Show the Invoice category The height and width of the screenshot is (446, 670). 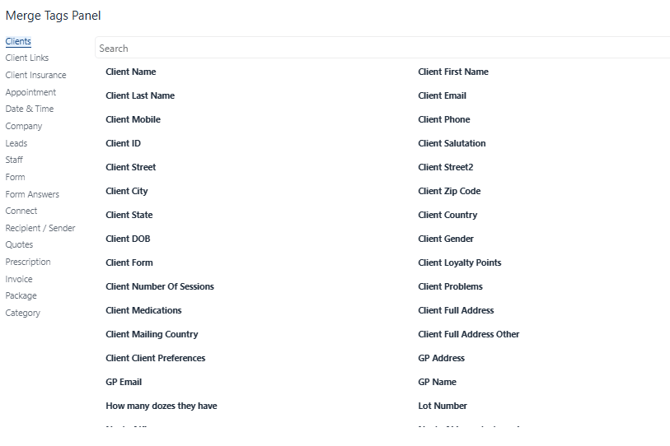pos(19,279)
